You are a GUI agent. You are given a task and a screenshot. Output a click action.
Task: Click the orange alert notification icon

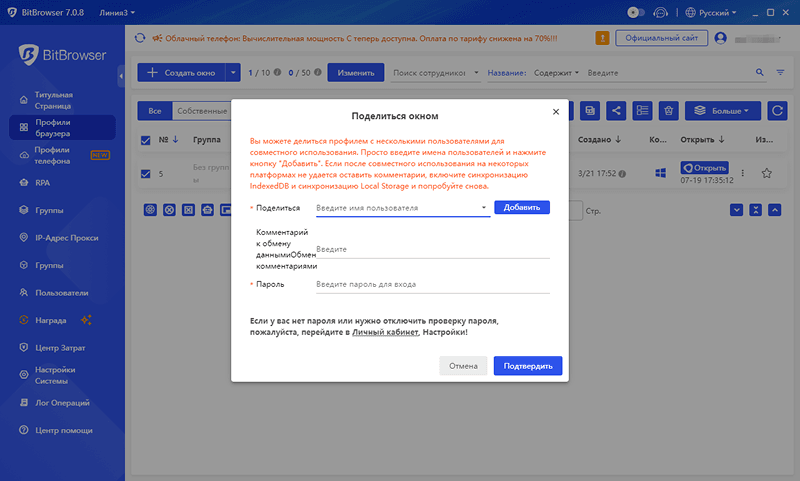602,38
